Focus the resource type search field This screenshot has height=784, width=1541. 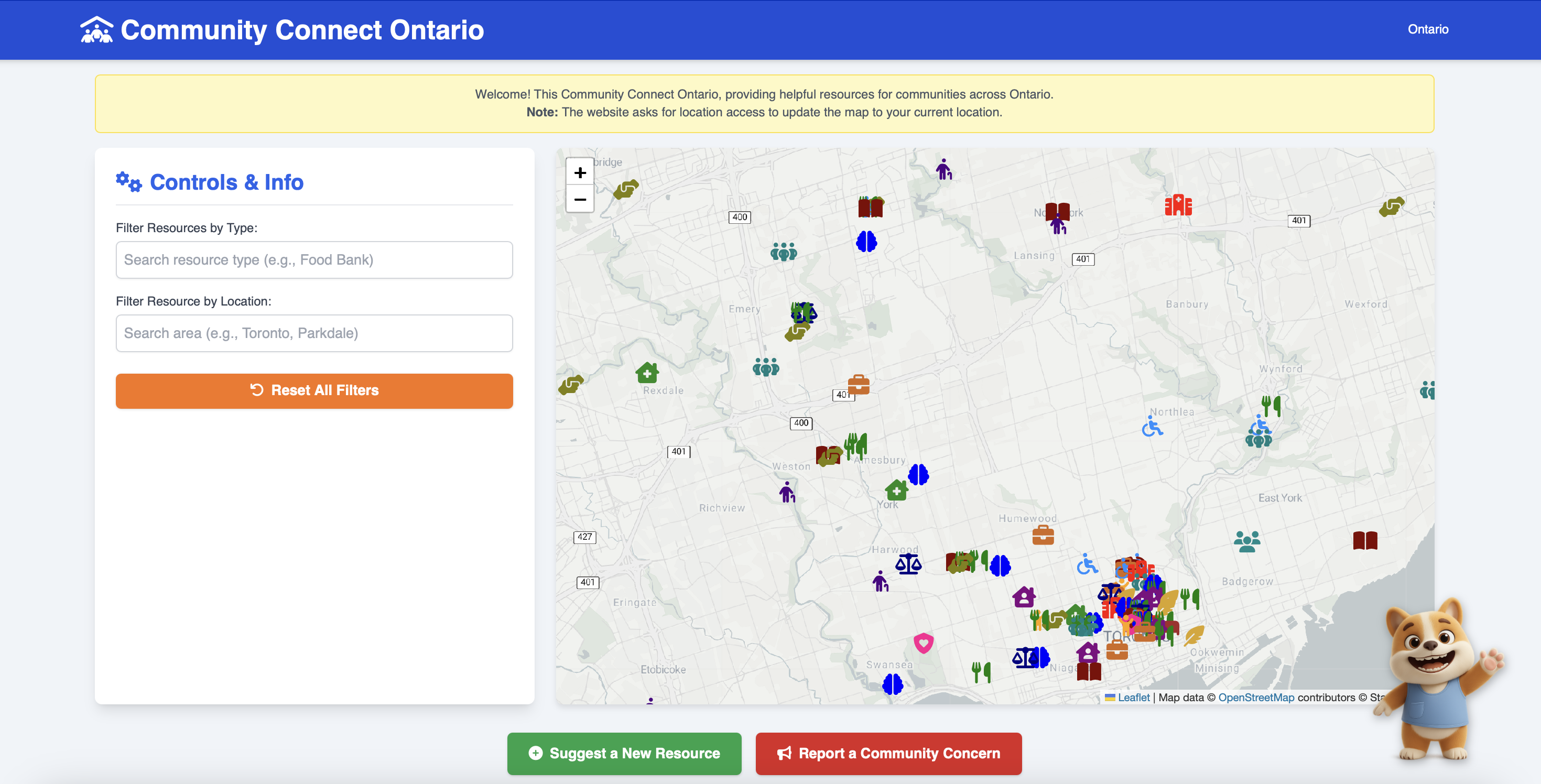(x=314, y=259)
